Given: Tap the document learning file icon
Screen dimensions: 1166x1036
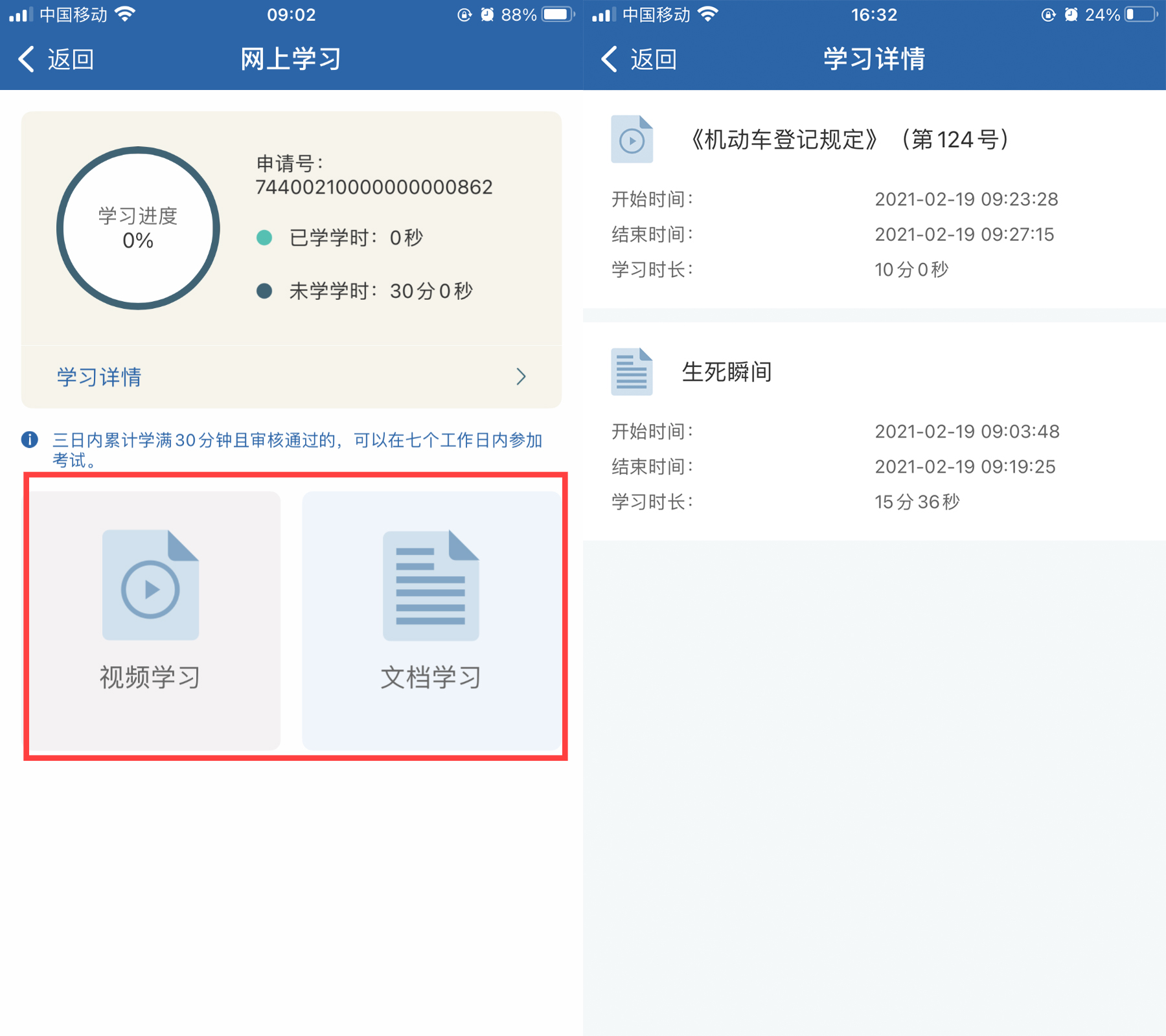Looking at the screenshot, I should [x=431, y=585].
